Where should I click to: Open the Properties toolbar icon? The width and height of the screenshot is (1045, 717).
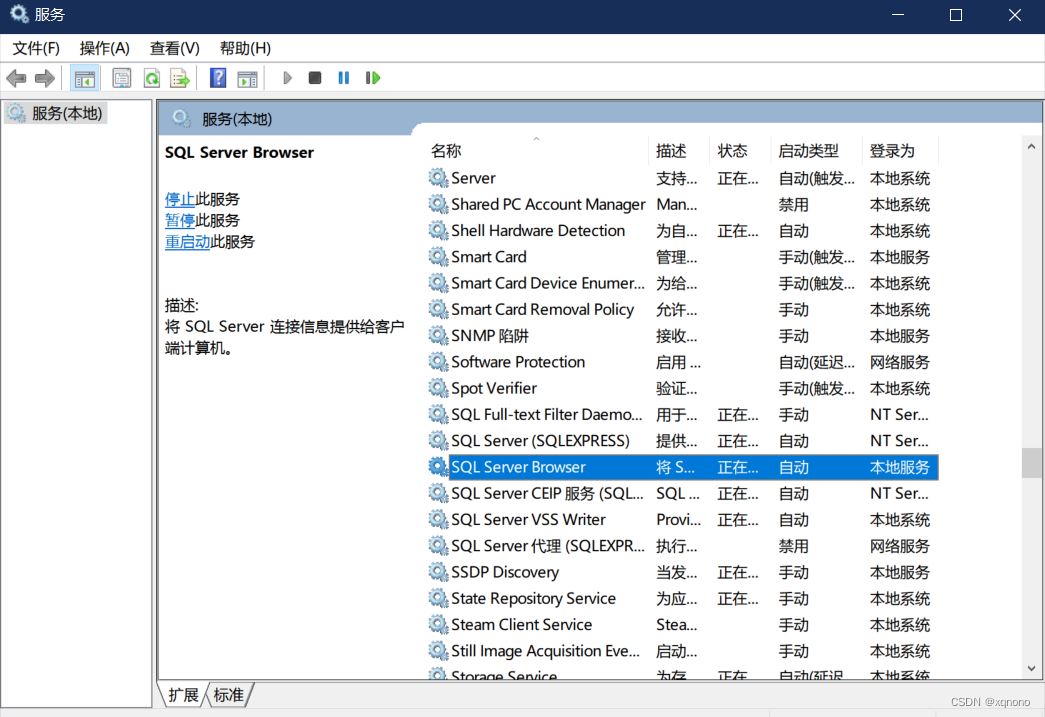point(121,78)
